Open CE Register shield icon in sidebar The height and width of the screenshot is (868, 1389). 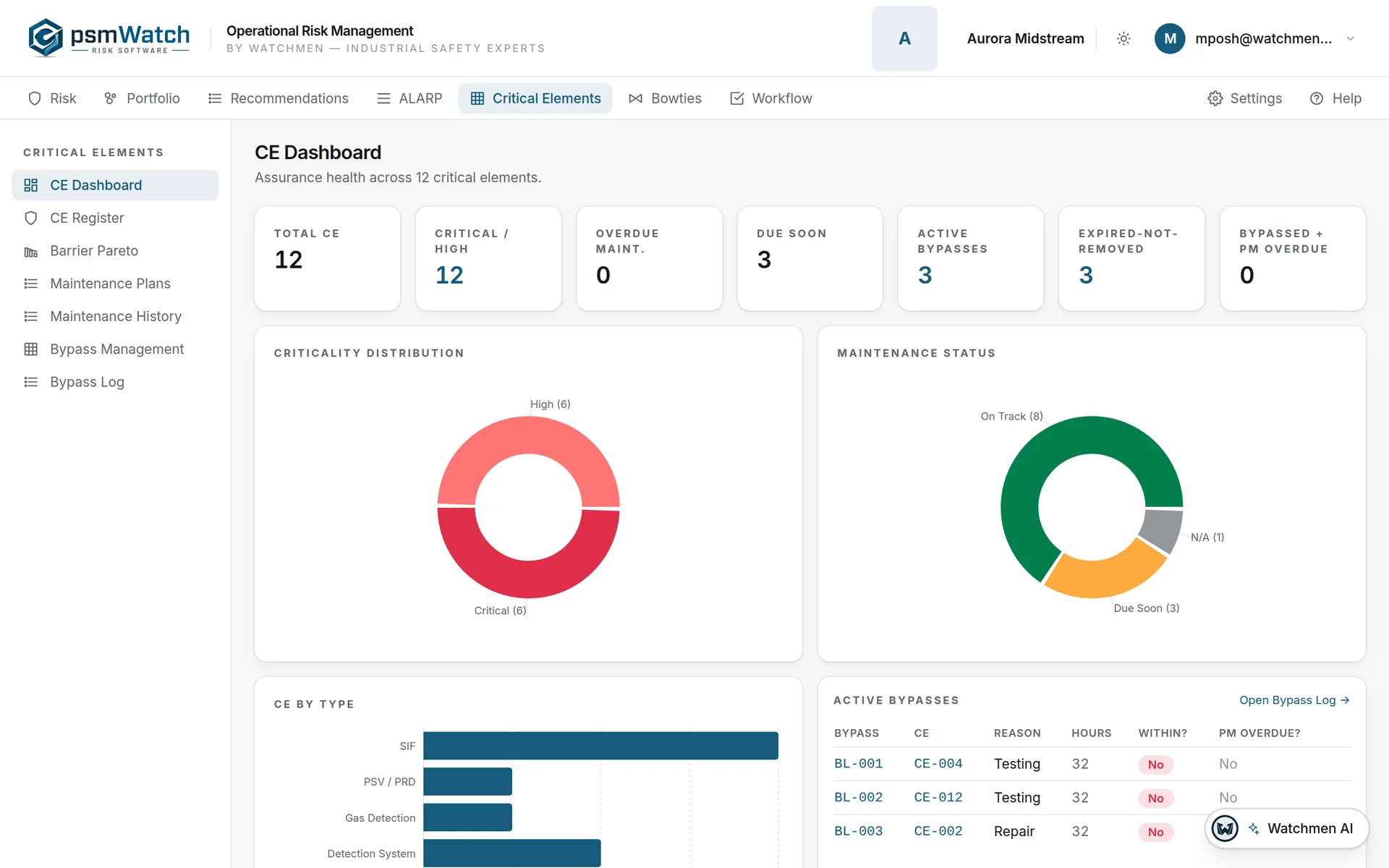[31, 218]
